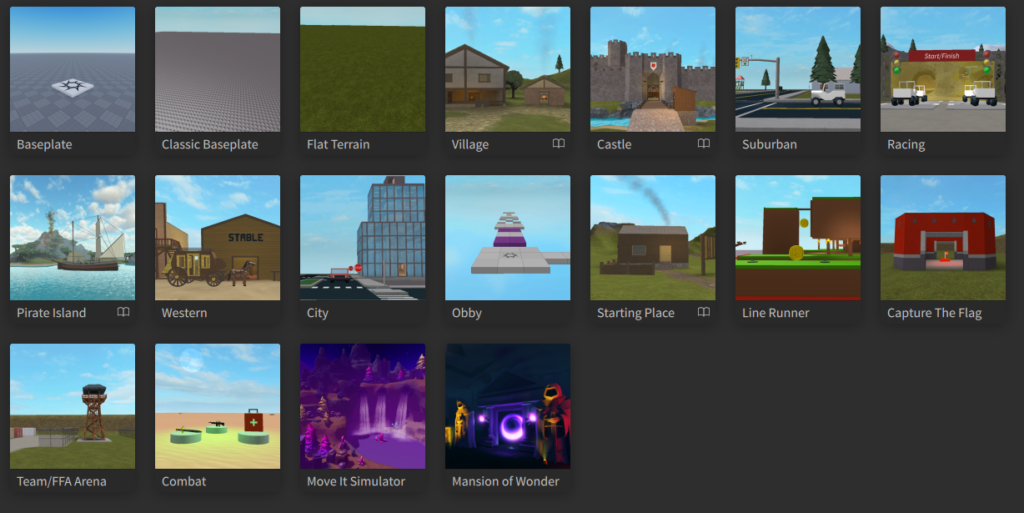Open the City template thumbnail

[x=362, y=237]
